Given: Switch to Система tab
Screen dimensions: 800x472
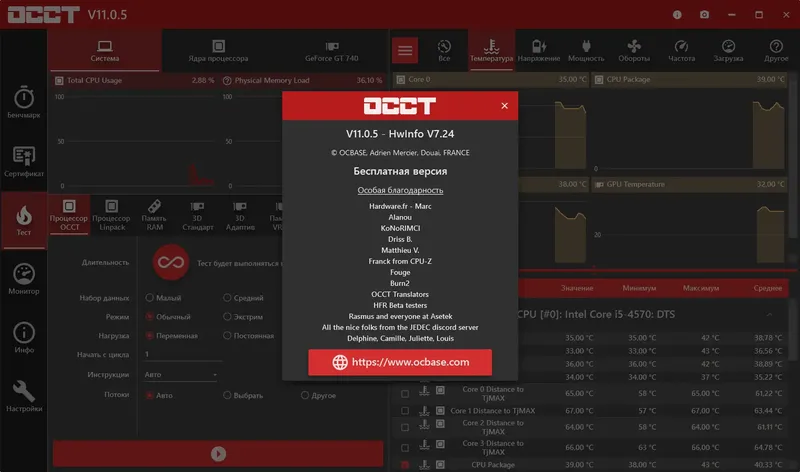Looking at the screenshot, I should click(105, 51).
